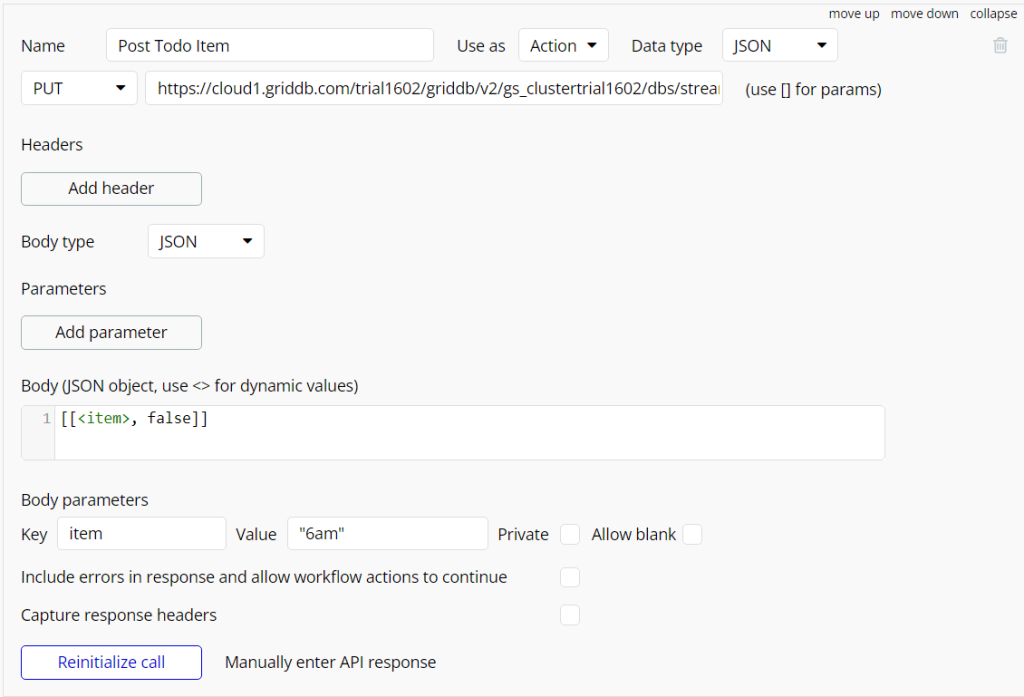1024x697 pixels.
Task: Edit the Name field Post Todo Item
Action: [x=270, y=45]
